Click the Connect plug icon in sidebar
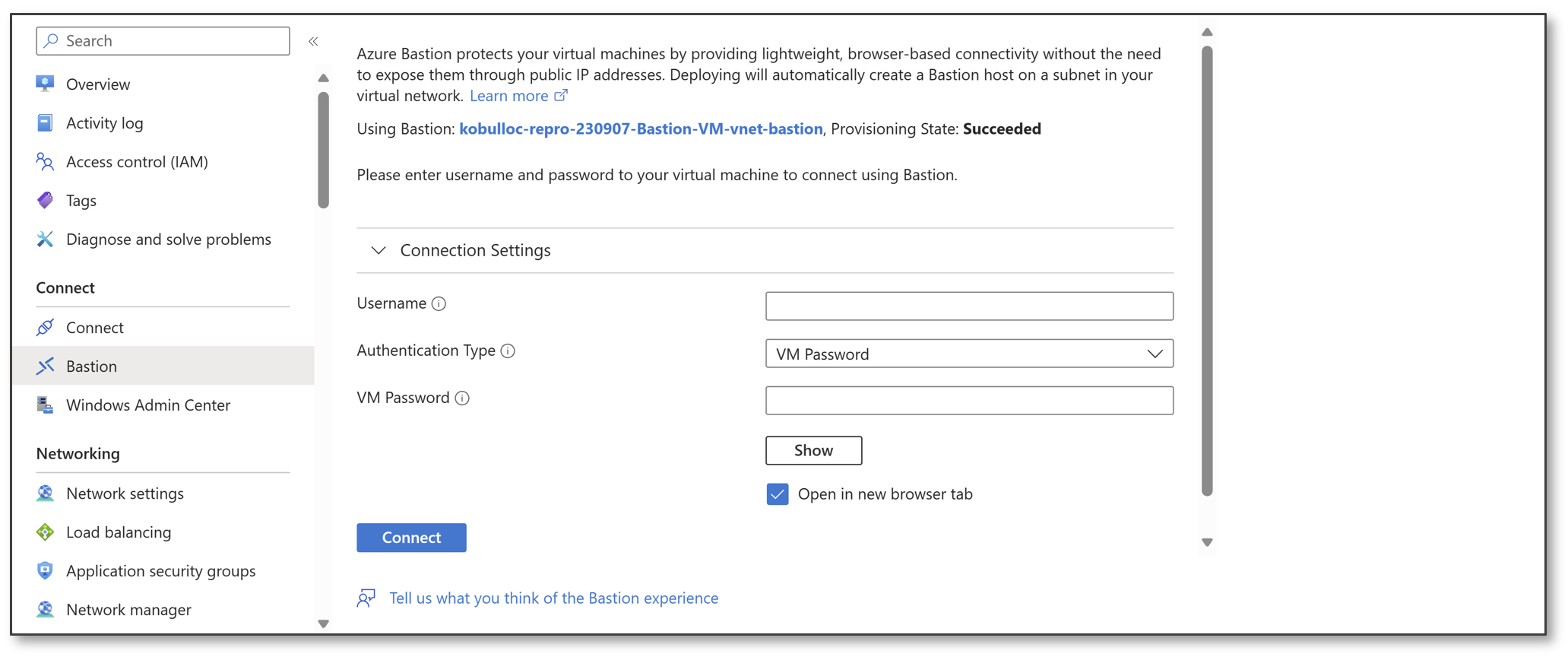Image resolution: width=1568 pixels, height=660 pixels. [x=45, y=327]
